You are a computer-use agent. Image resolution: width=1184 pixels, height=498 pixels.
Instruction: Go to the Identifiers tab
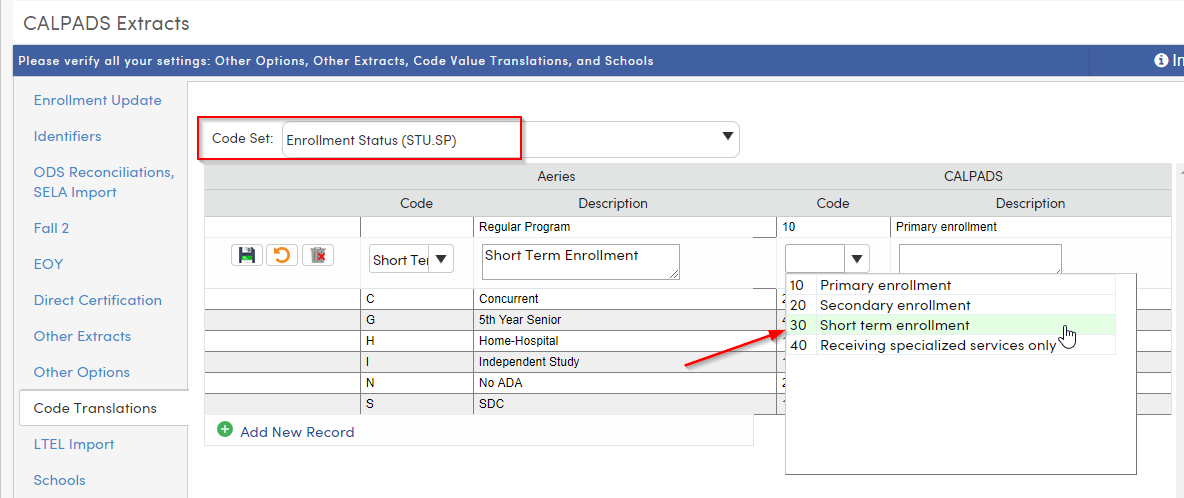coord(67,137)
